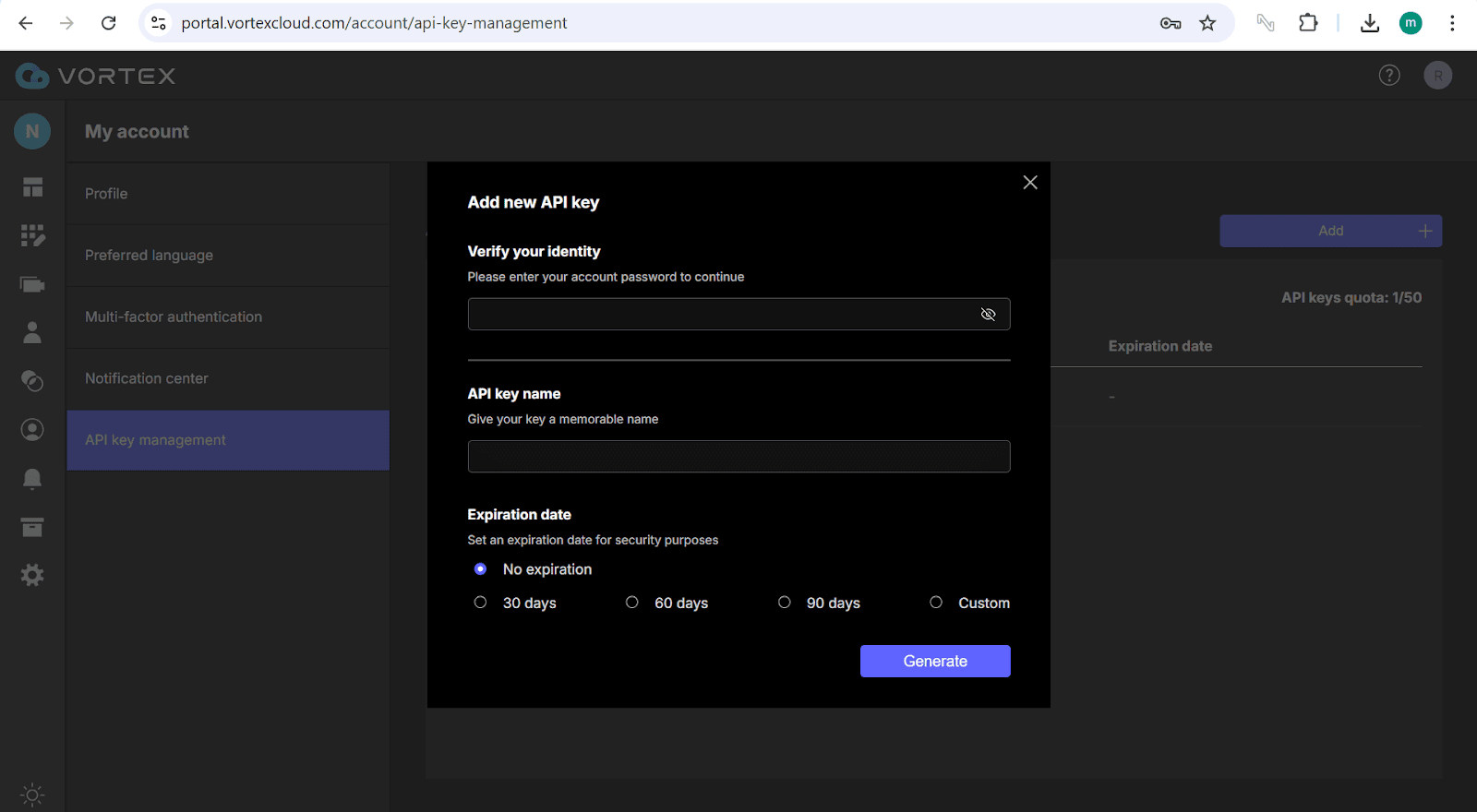Pick the 90 days expiration option
1477x812 pixels.
785,603
